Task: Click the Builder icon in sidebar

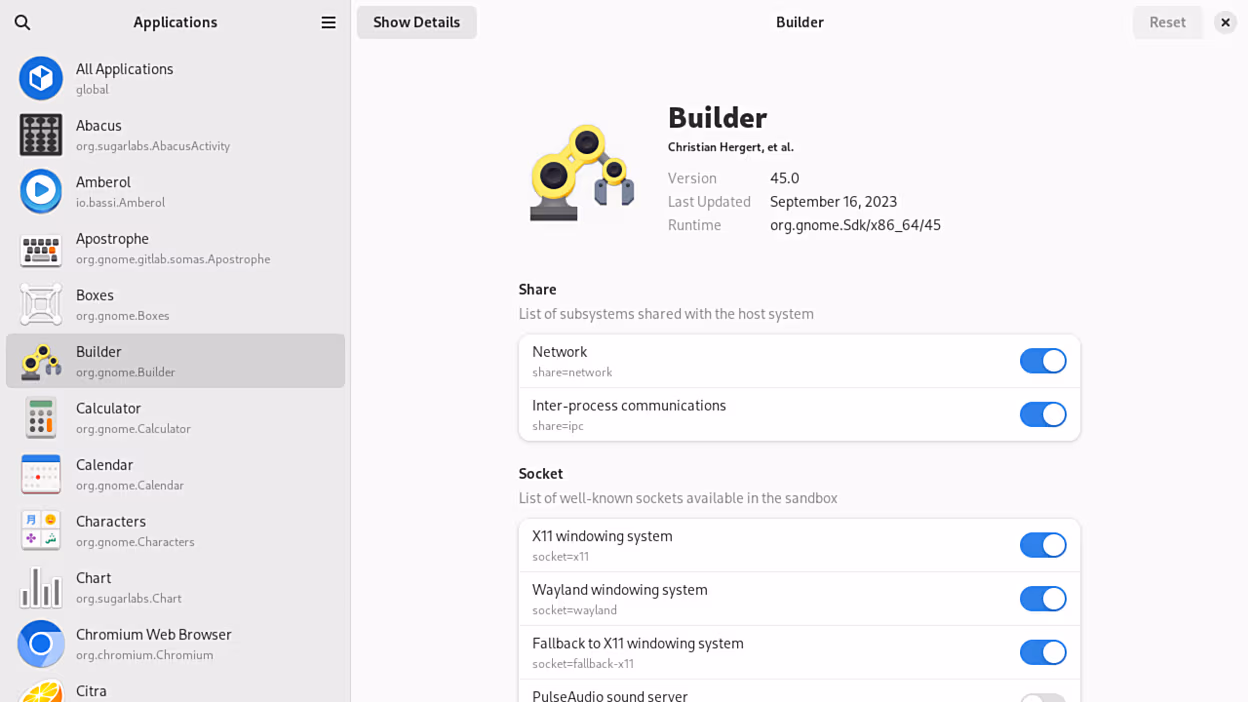Action: 41,361
